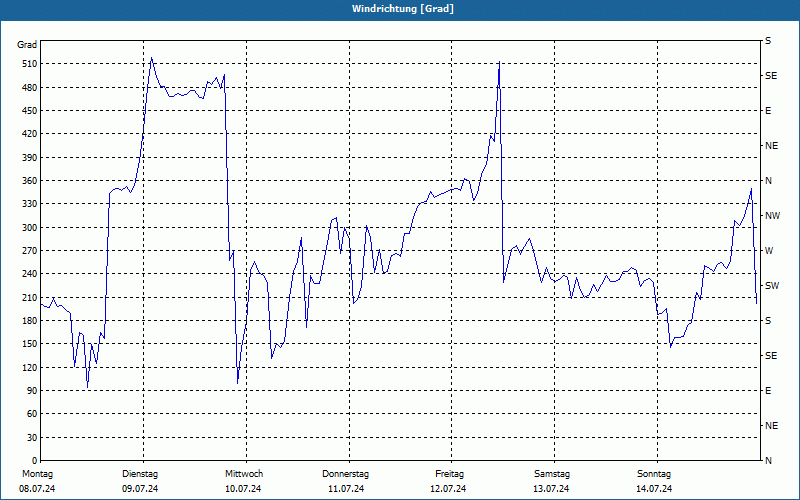Click the date 10.07.24

(243, 489)
